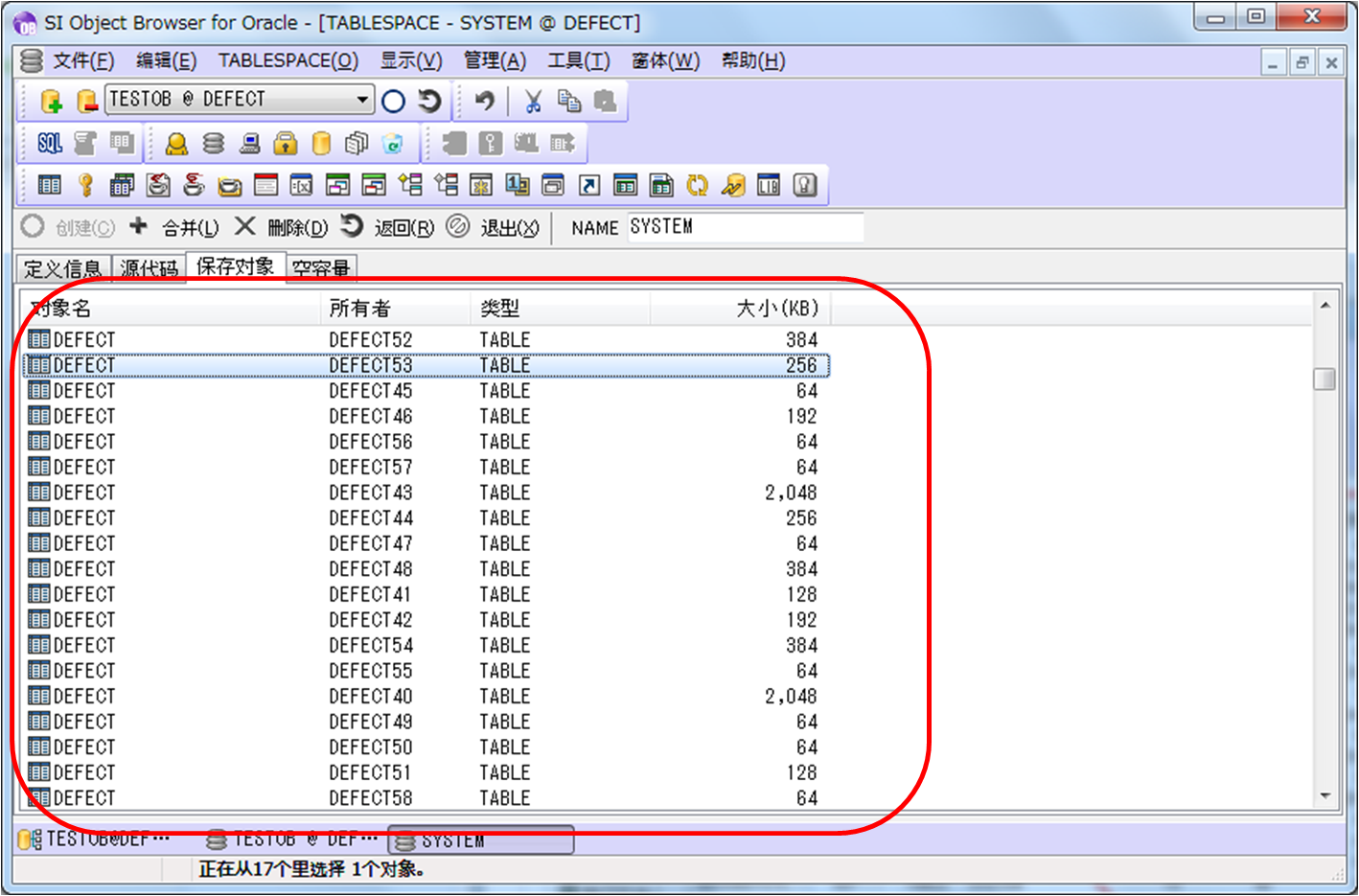Switch to the 源代码 tab

(x=149, y=268)
